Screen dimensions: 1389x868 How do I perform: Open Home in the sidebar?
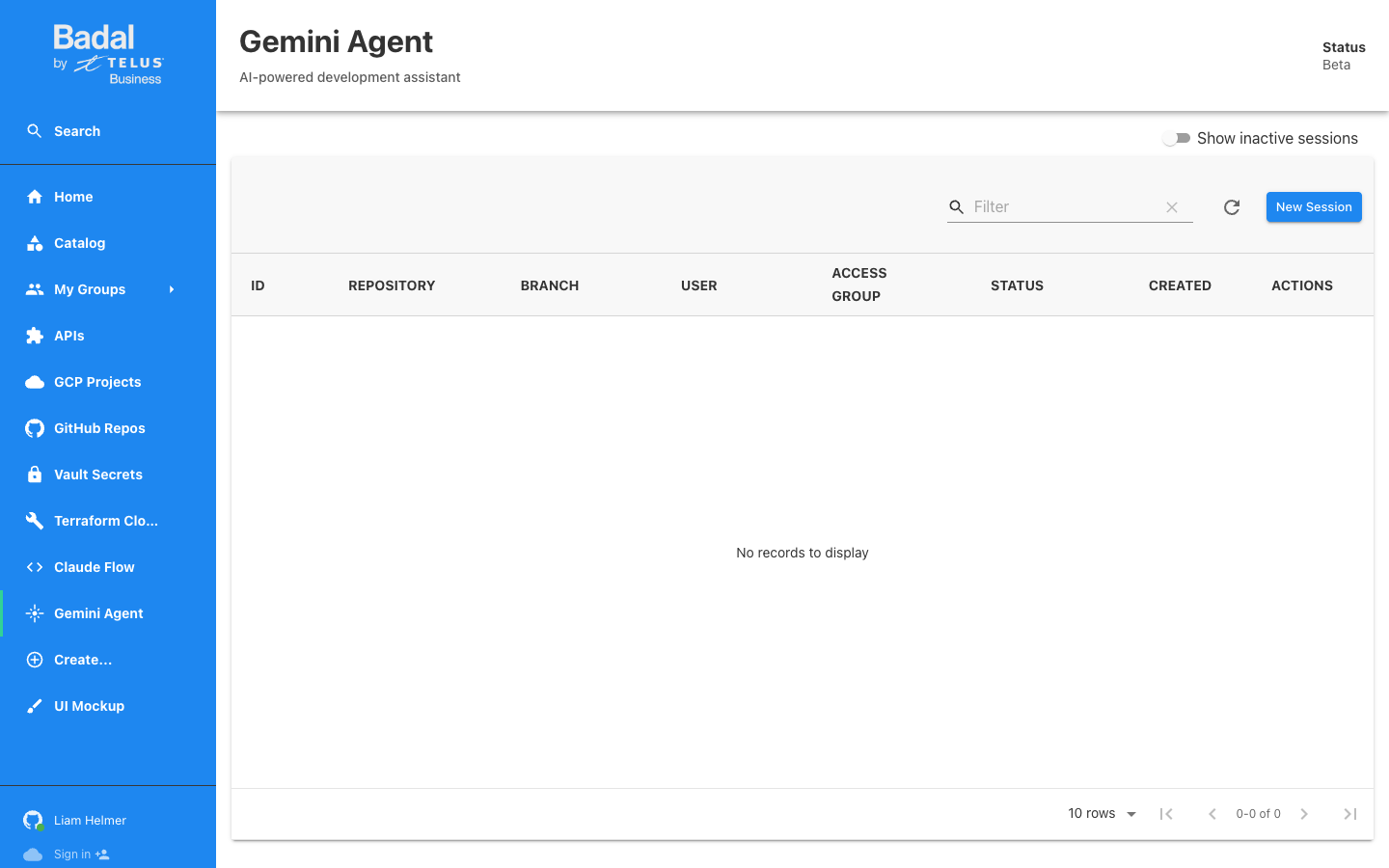point(108,197)
